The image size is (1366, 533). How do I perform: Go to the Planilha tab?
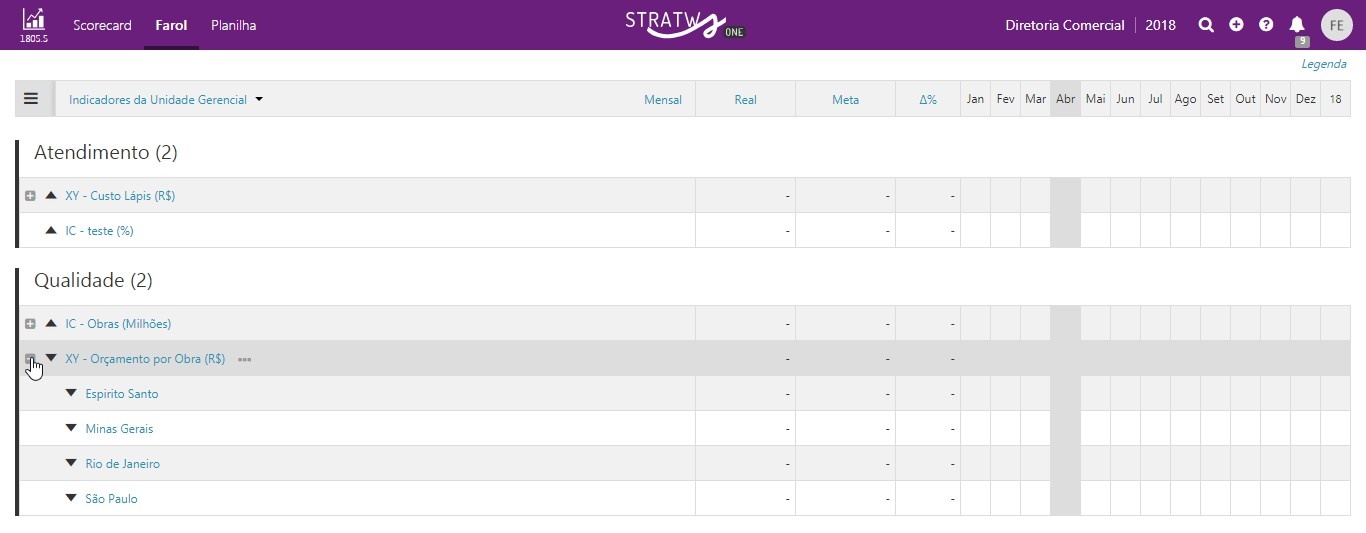(x=233, y=25)
